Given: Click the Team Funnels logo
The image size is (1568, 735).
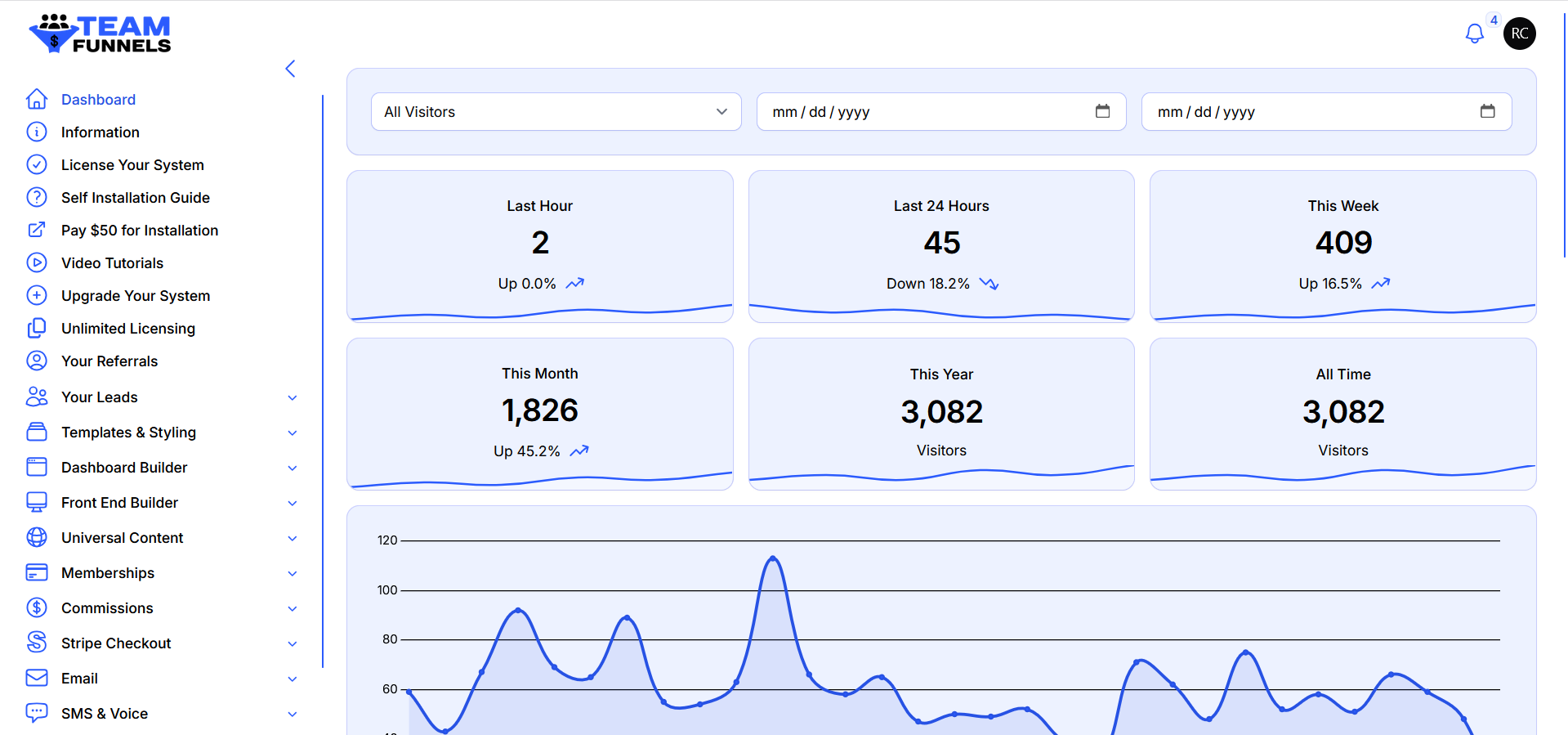Looking at the screenshot, I should tap(100, 34).
